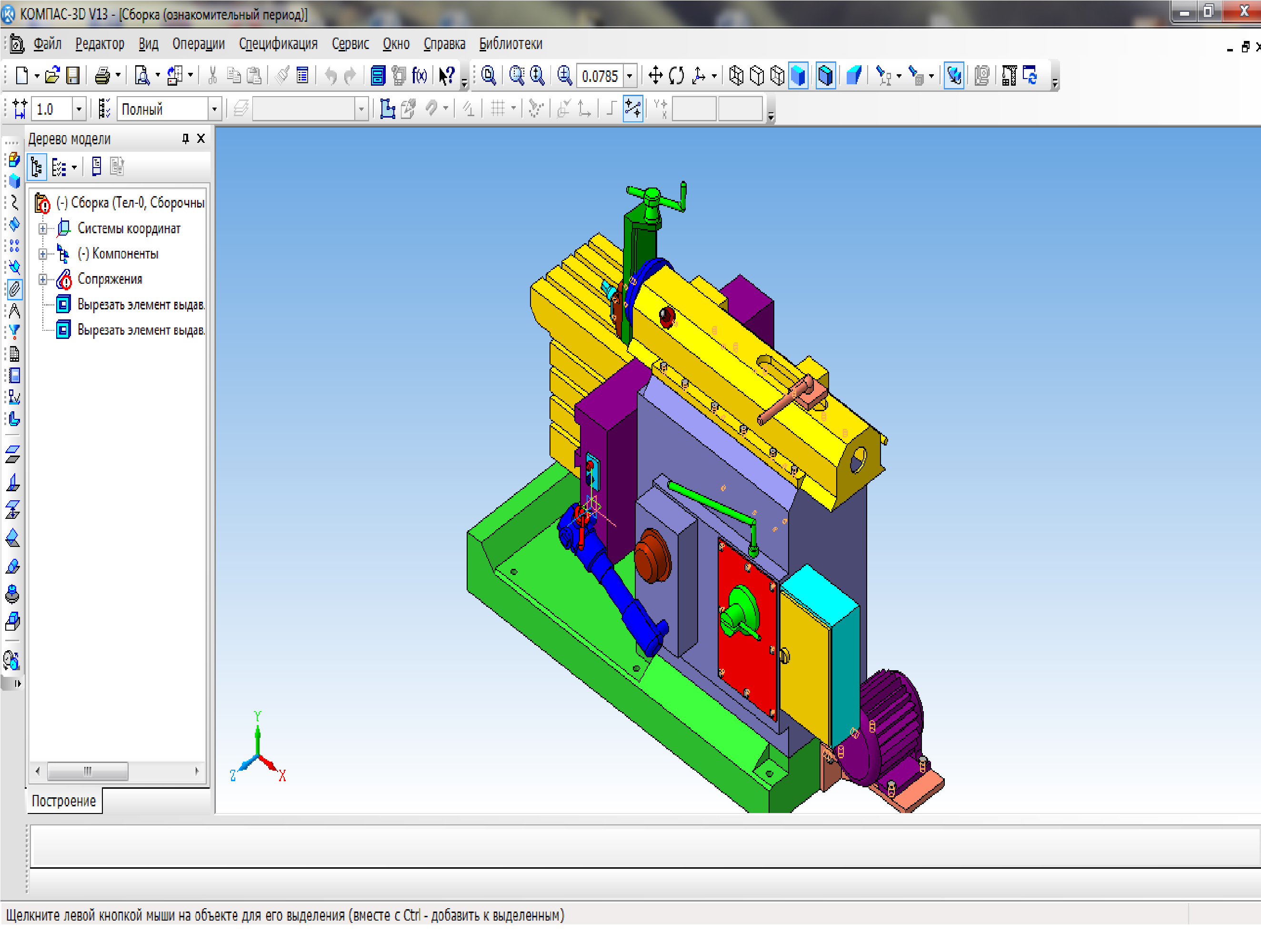Open the Библиотеки menu
The width and height of the screenshot is (1261, 952).
click(x=510, y=44)
